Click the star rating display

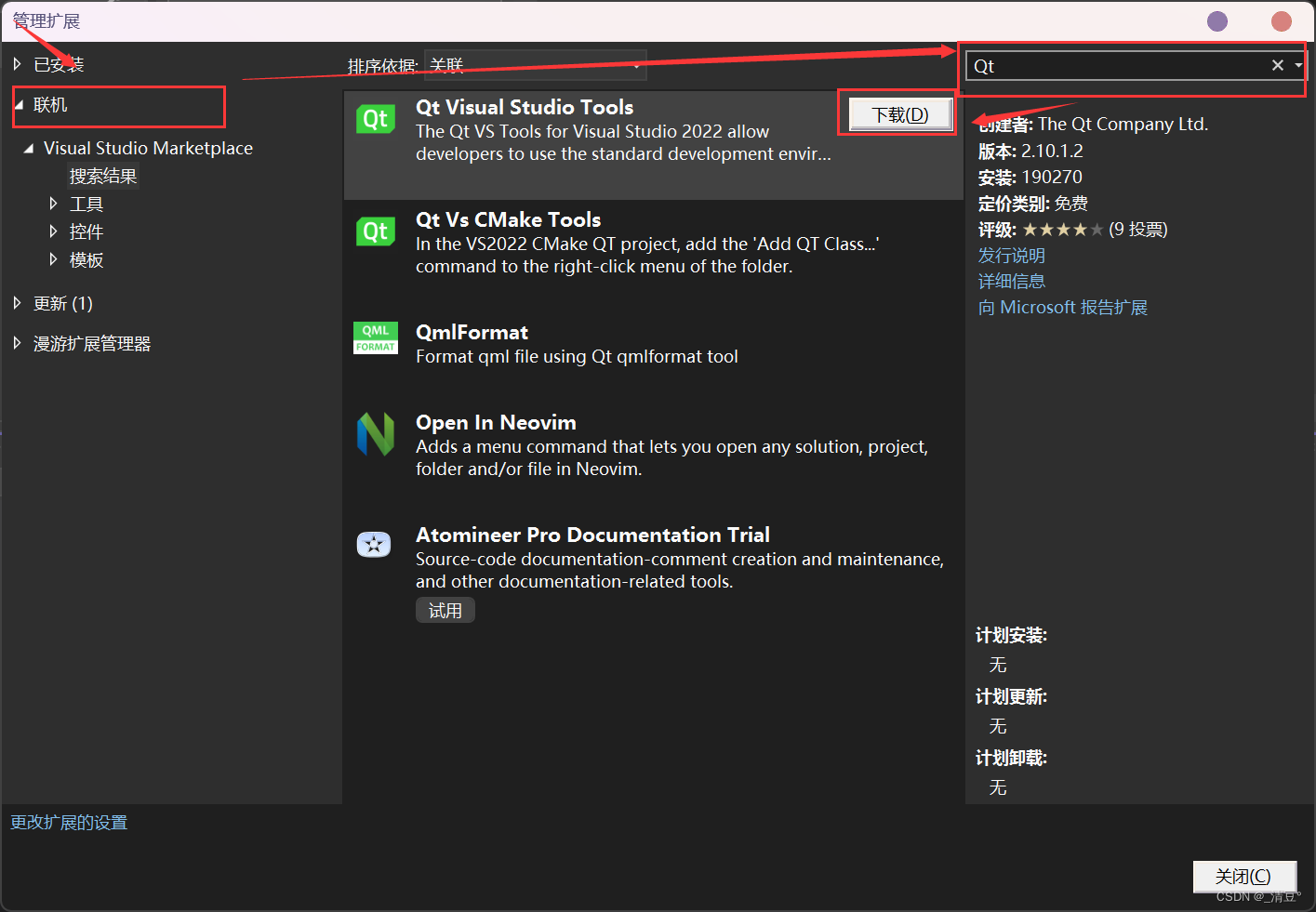tap(1063, 229)
